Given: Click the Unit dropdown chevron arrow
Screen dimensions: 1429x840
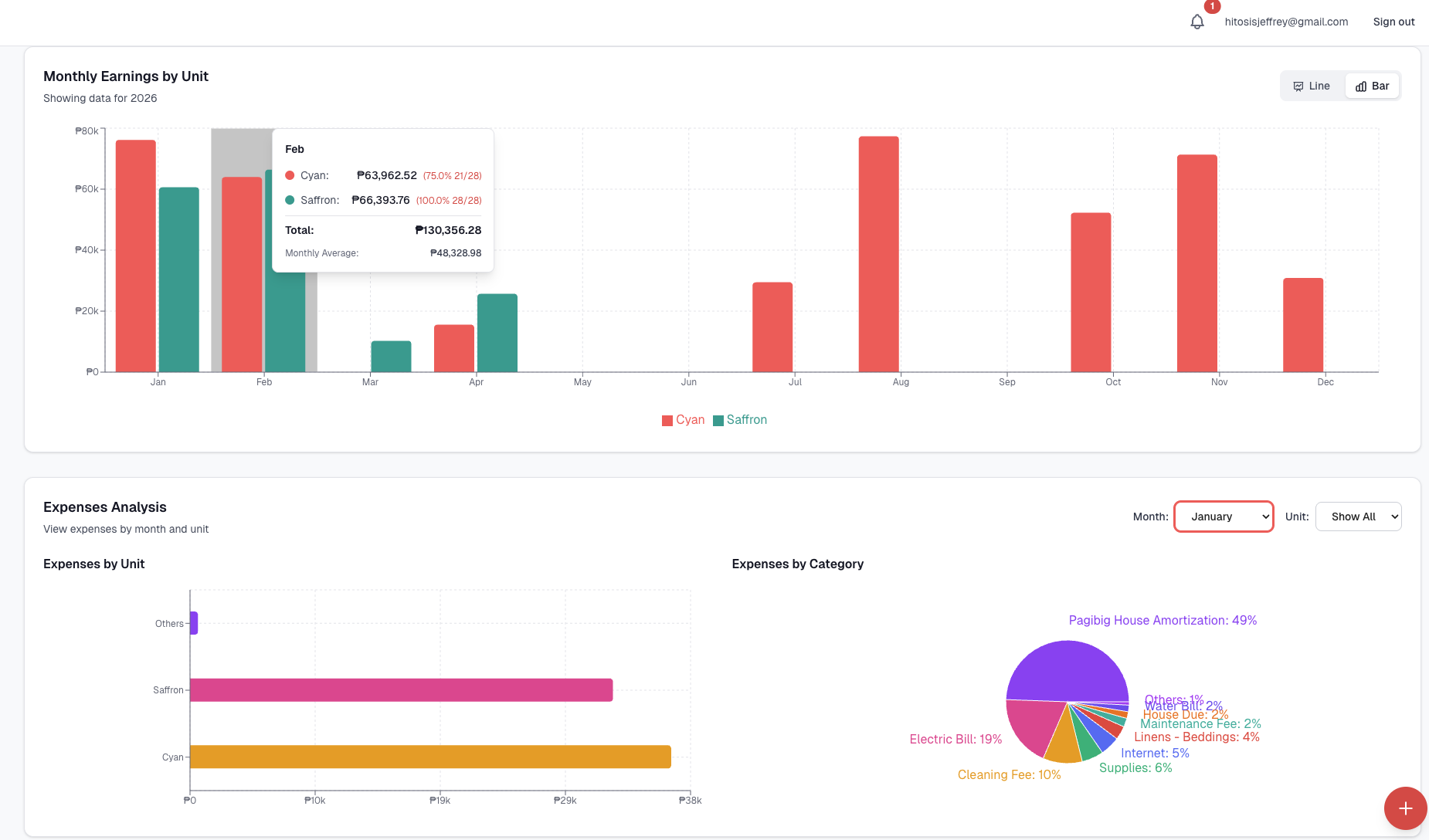Looking at the screenshot, I should pyautogui.click(x=1394, y=517).
